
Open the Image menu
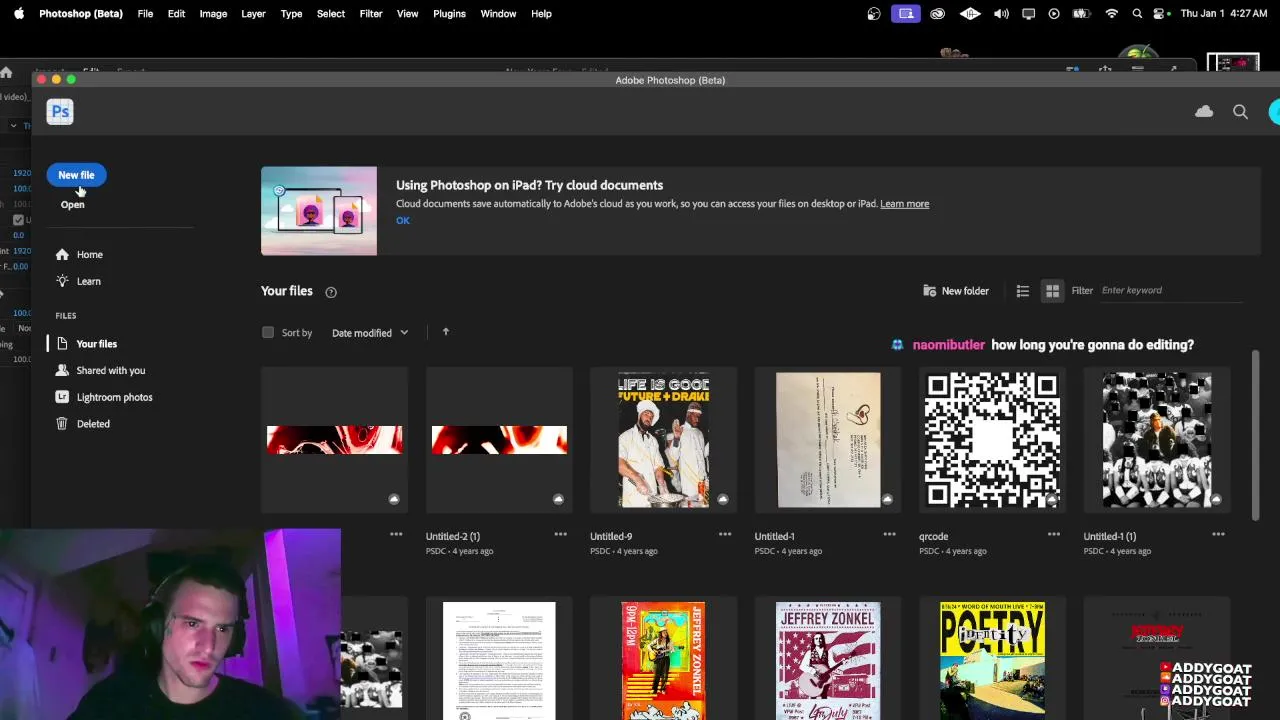pos(213,14)
